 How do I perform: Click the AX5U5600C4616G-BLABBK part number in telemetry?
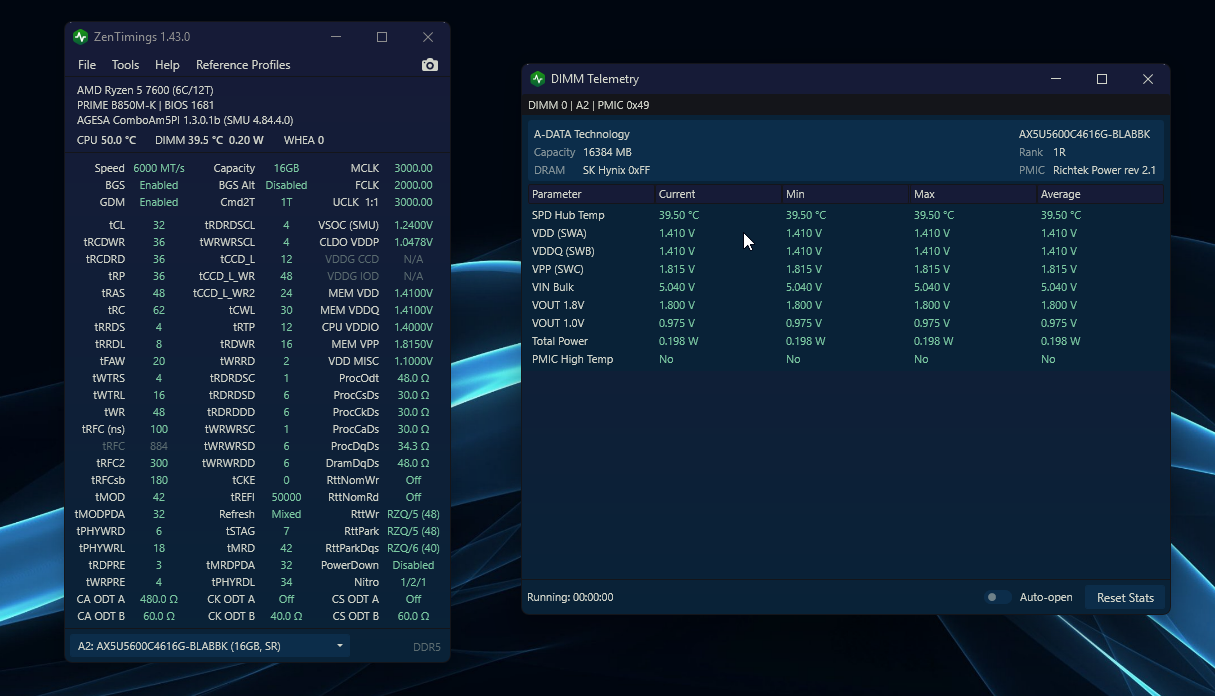tap(1084, 134)
